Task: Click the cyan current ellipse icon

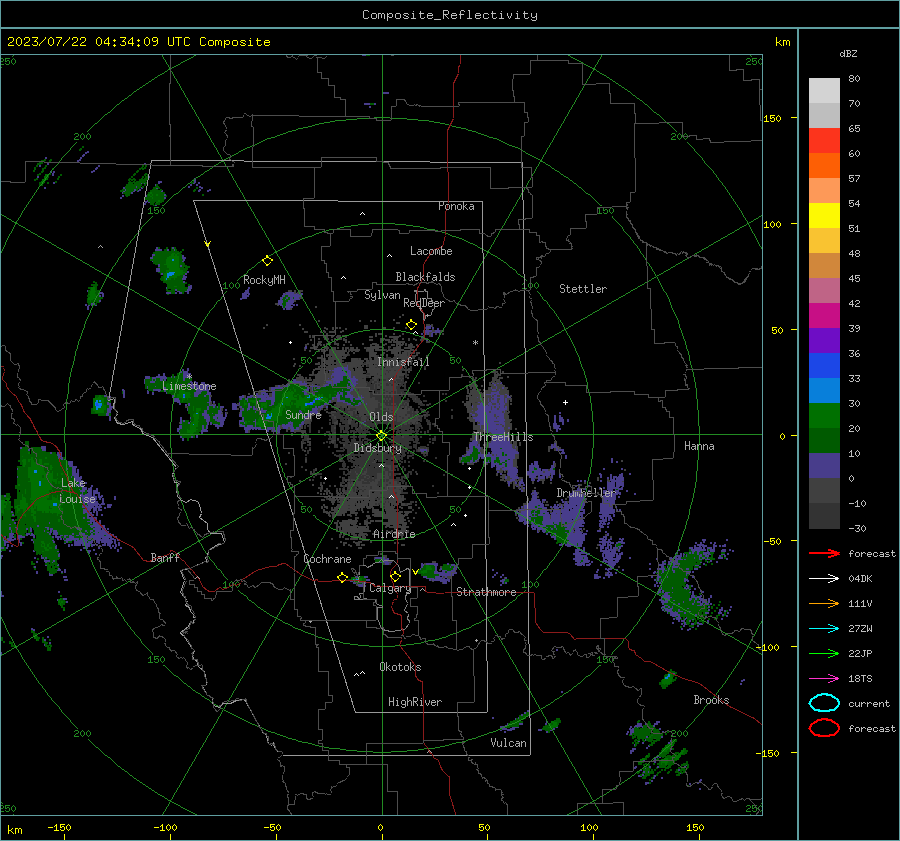Action: (824, 703)
